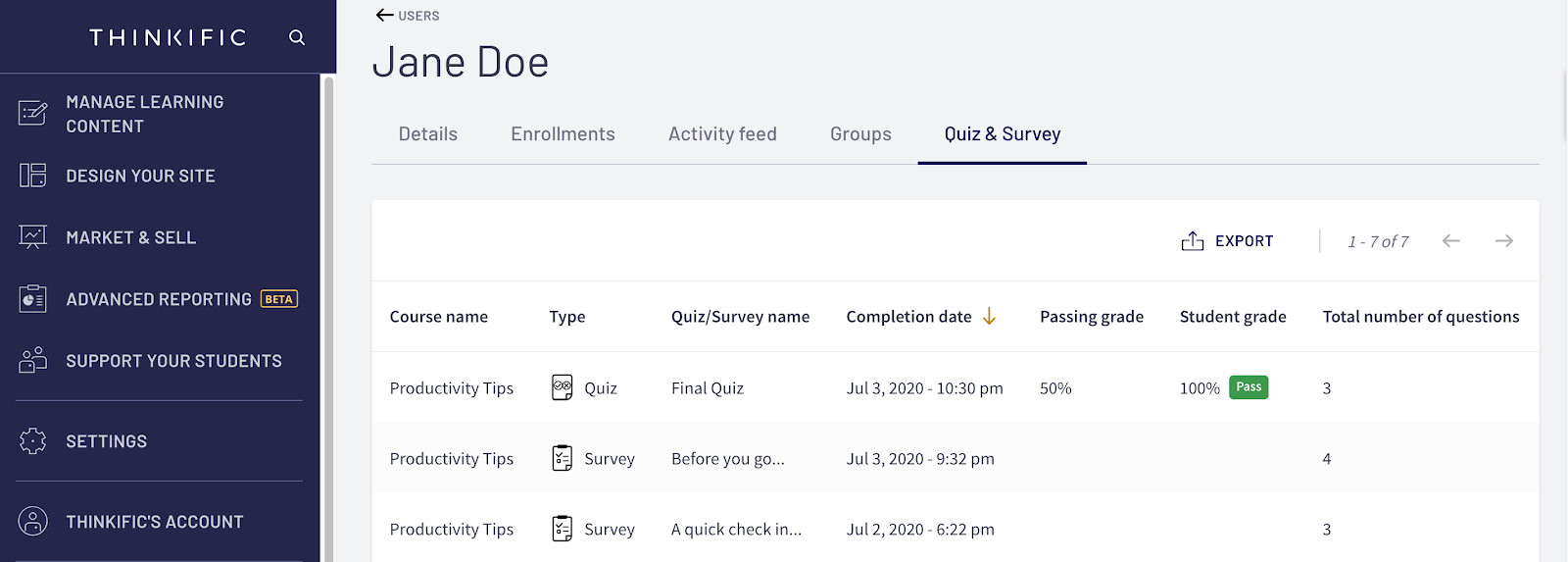Go back to Users list
This screenshot has width=1568, height=562.
[x=408, y=16]
